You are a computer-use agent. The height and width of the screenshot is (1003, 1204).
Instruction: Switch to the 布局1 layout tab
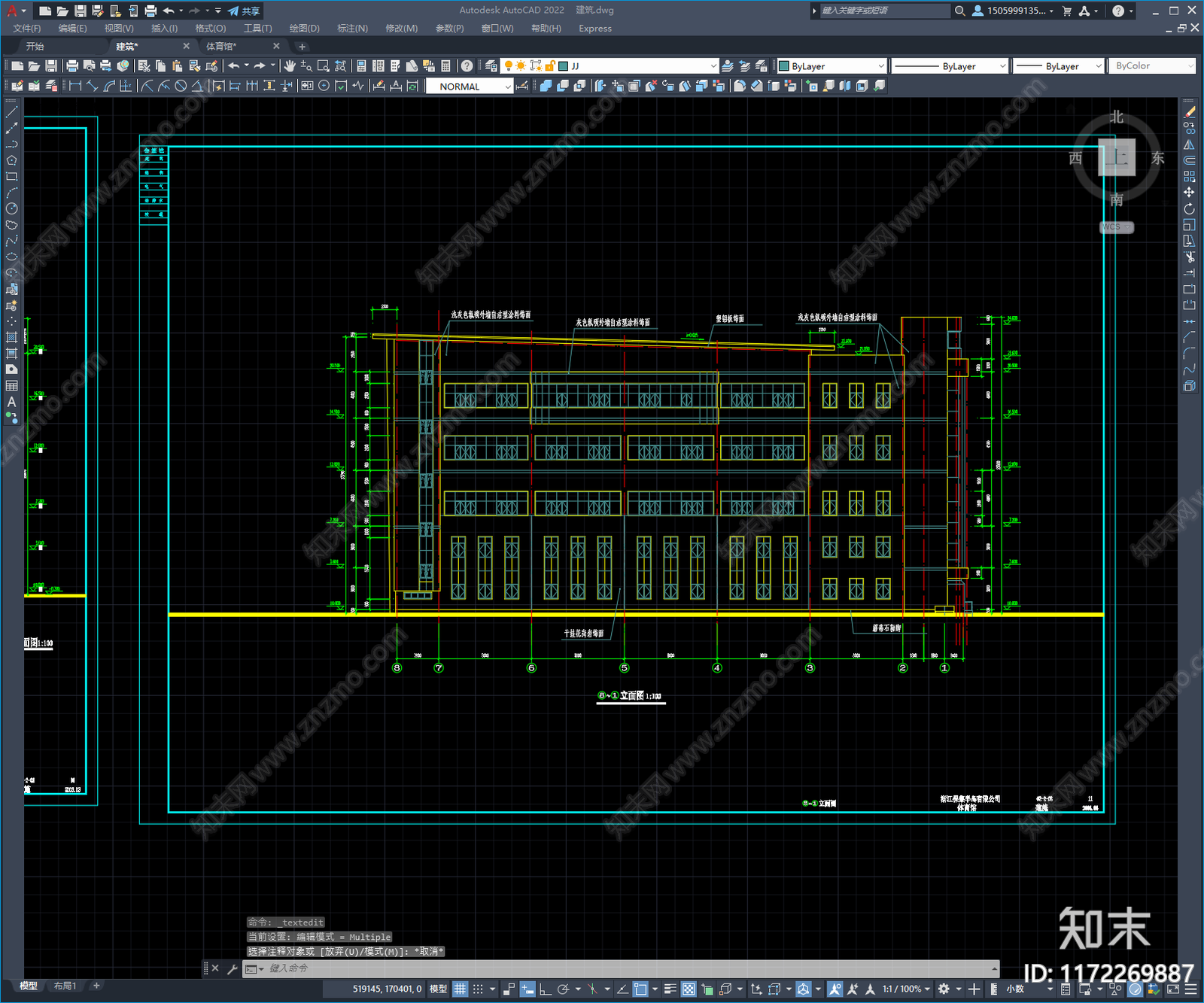(65, 986)
